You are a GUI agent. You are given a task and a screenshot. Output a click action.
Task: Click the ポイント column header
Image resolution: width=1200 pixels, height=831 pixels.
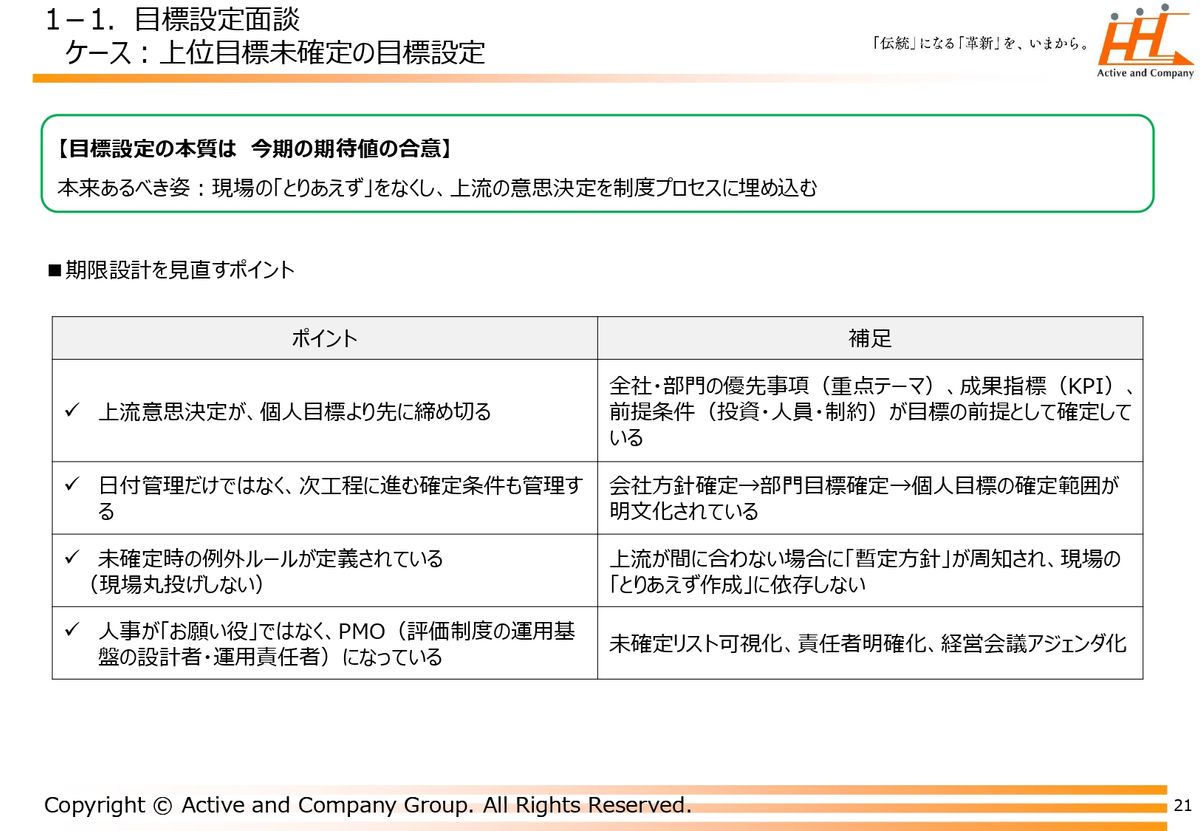324,338
